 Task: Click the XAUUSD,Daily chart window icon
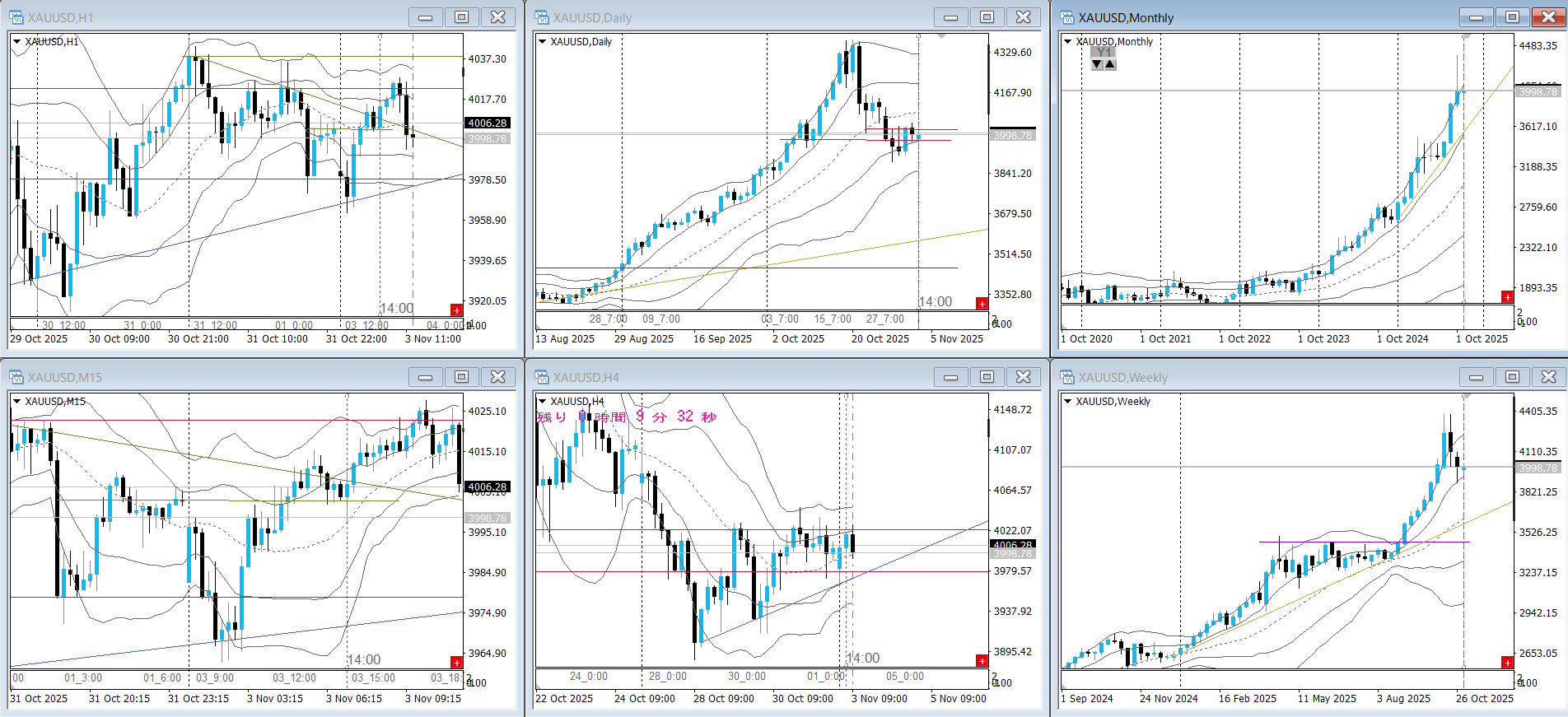point(542,17)
